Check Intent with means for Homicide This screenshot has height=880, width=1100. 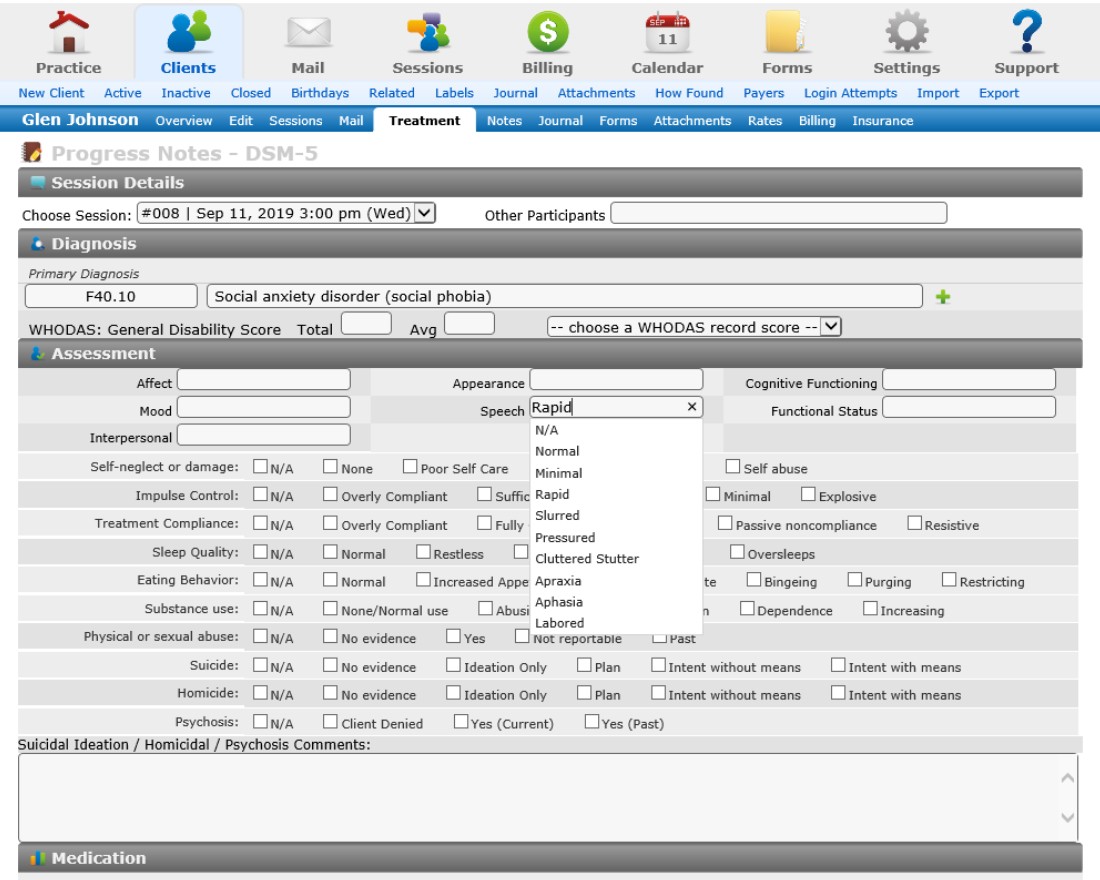(x=838, y=693)
